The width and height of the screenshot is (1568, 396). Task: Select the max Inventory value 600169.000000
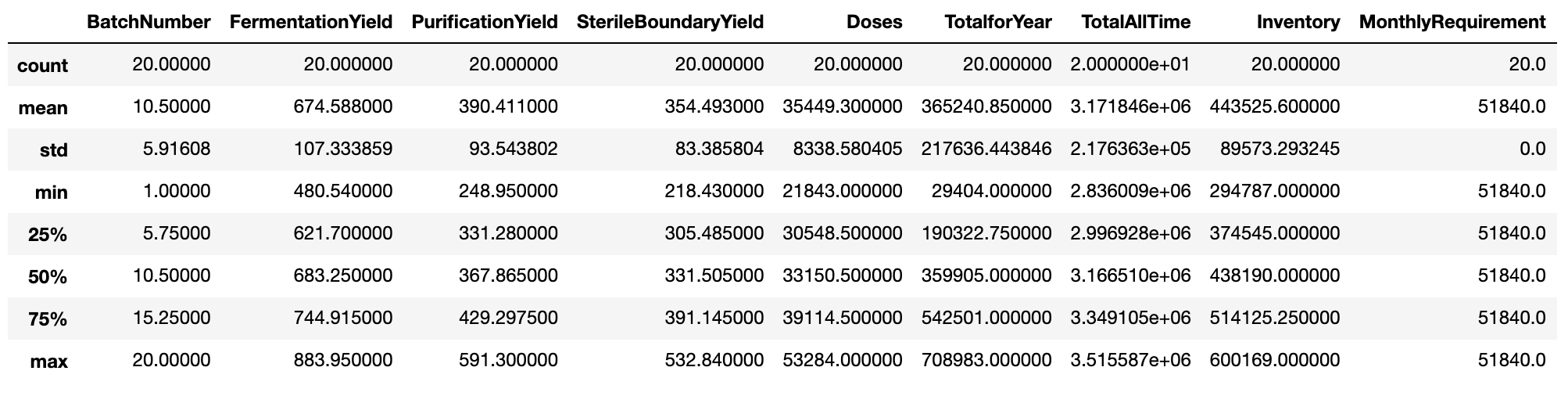1274,360
